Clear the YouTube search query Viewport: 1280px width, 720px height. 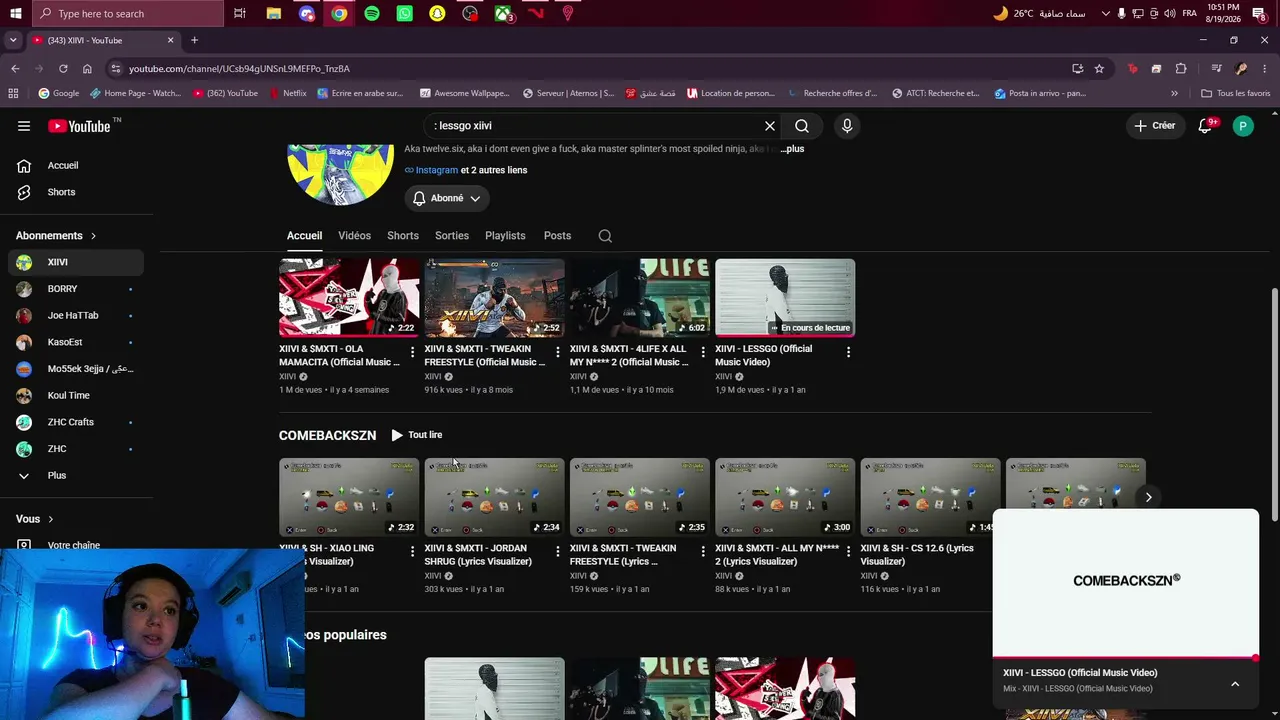pos(770,126)
